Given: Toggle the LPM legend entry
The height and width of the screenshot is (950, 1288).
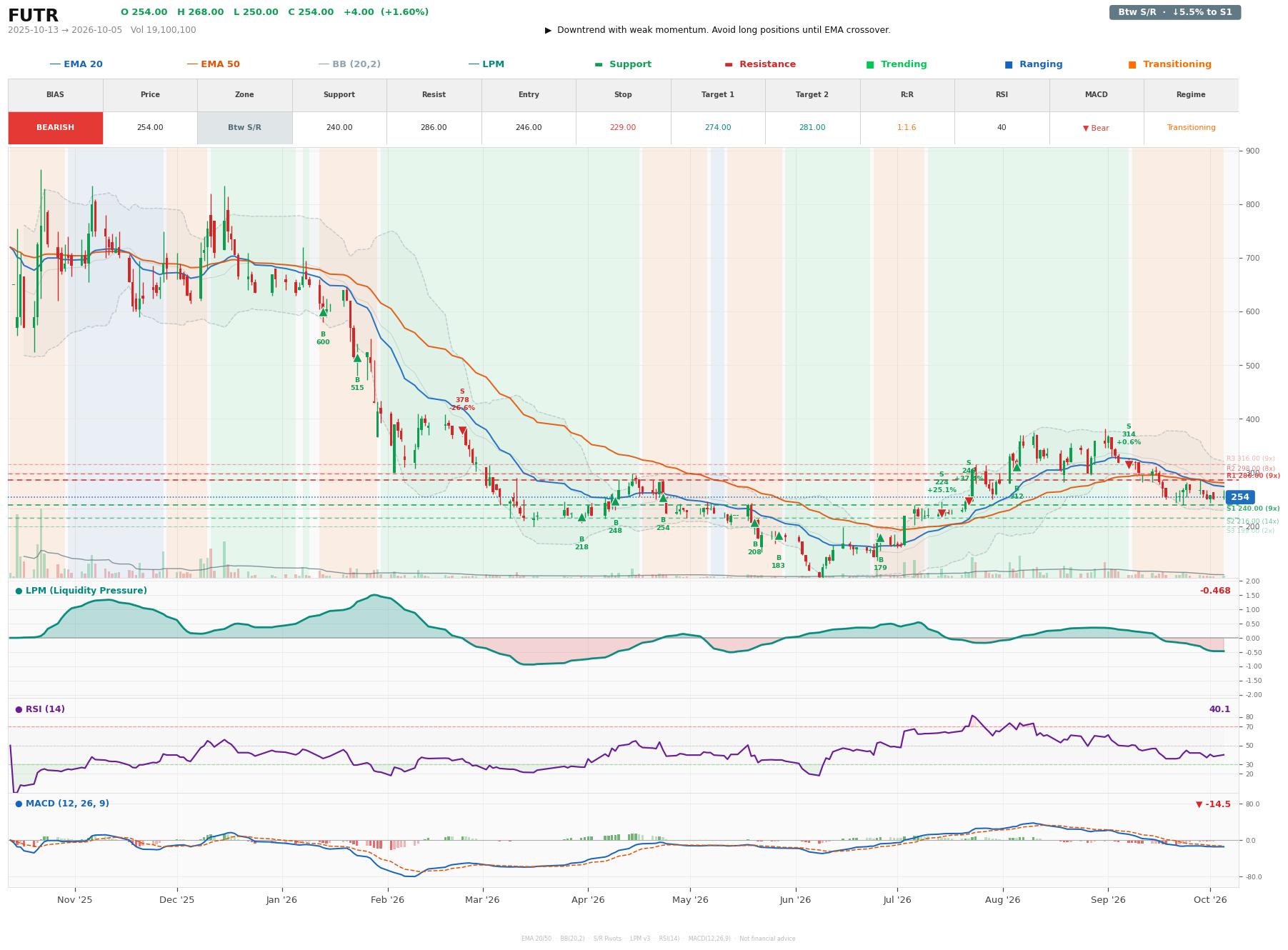Looking at the screenshot, I should pyautogui.click(x=486, y=64).
